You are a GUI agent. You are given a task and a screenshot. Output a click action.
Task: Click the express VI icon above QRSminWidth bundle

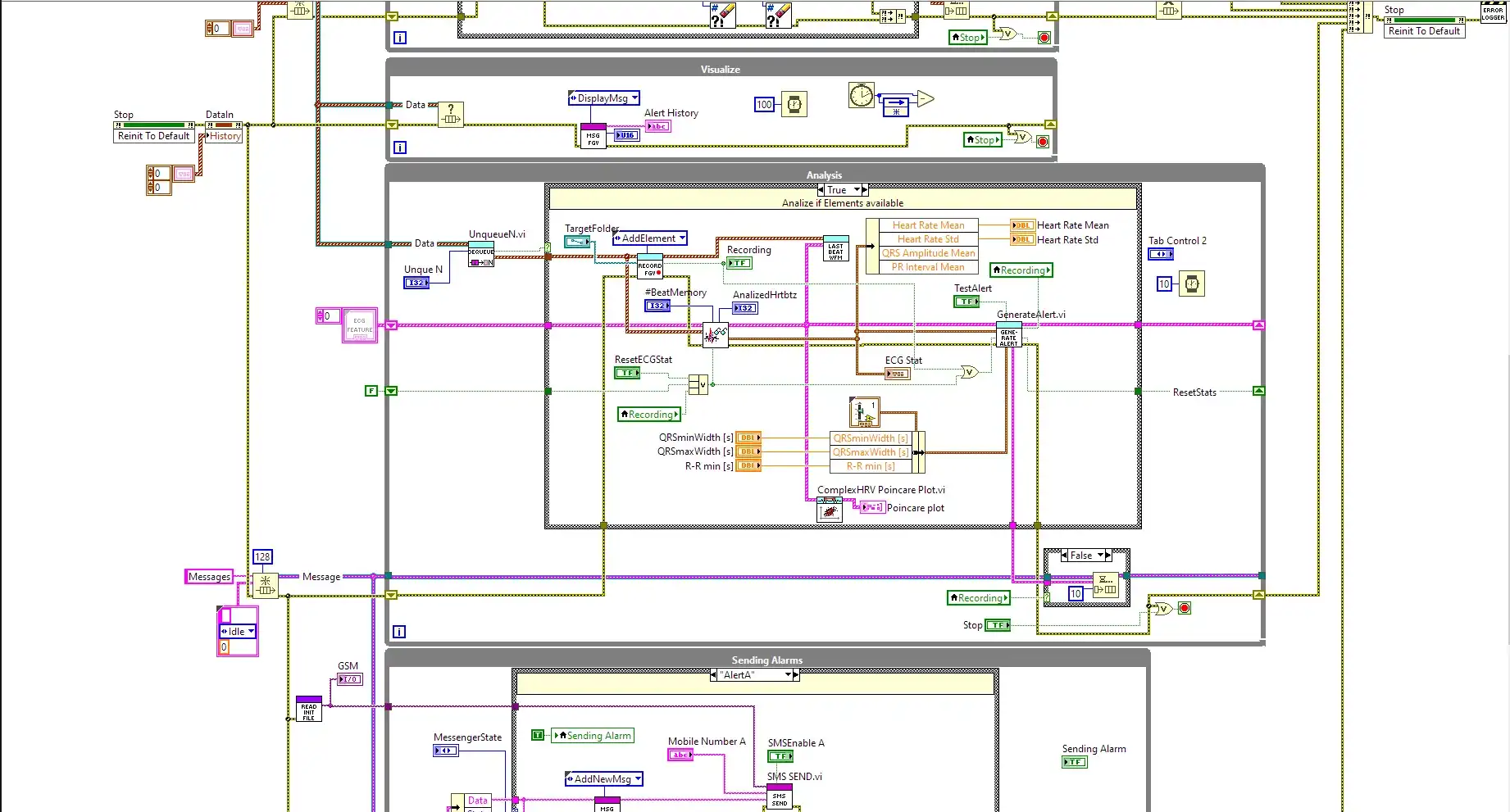pyautogui.click(x=865, y=412)
